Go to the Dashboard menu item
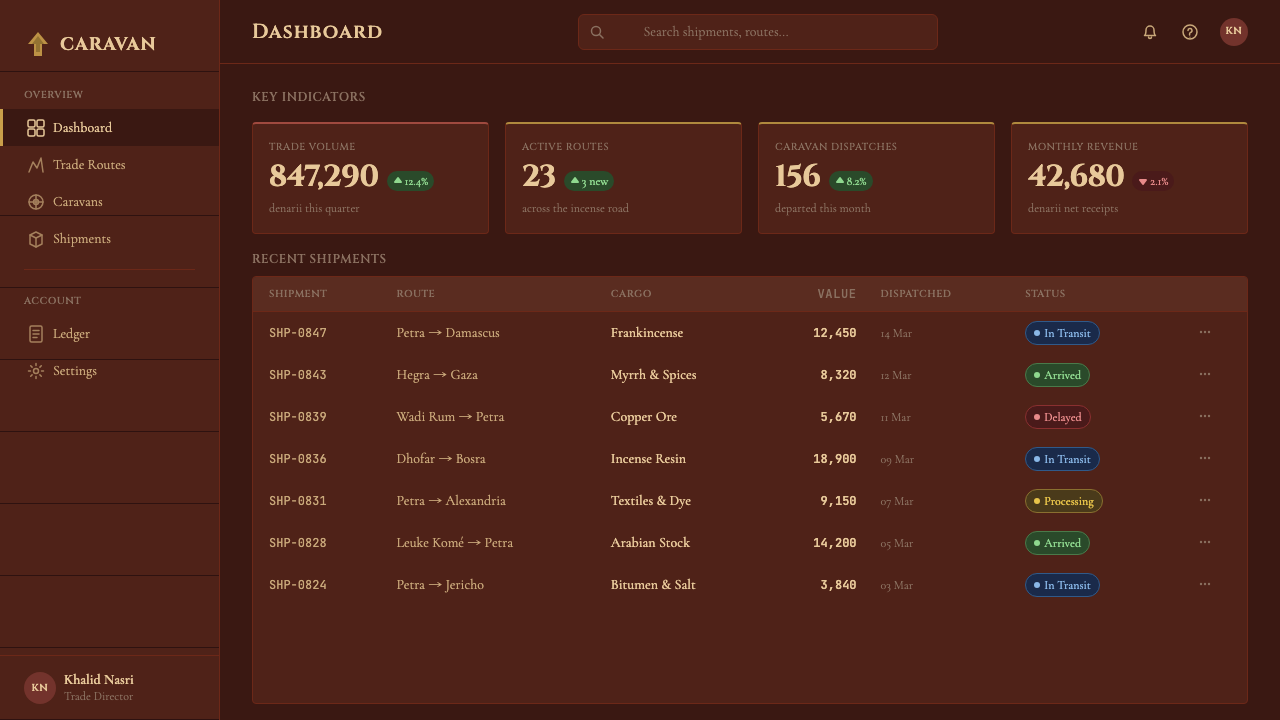1280x720 pixels. [x=110, y=128]
